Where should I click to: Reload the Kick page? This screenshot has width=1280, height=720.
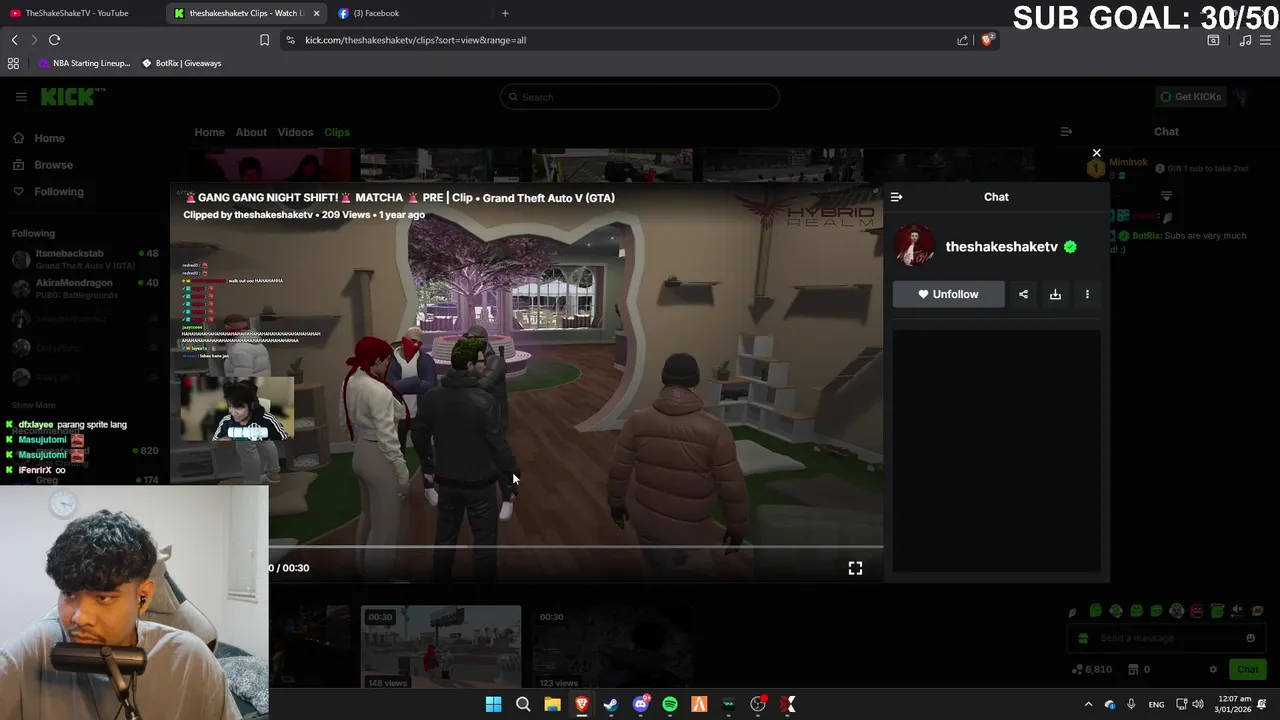coord(54,40)
